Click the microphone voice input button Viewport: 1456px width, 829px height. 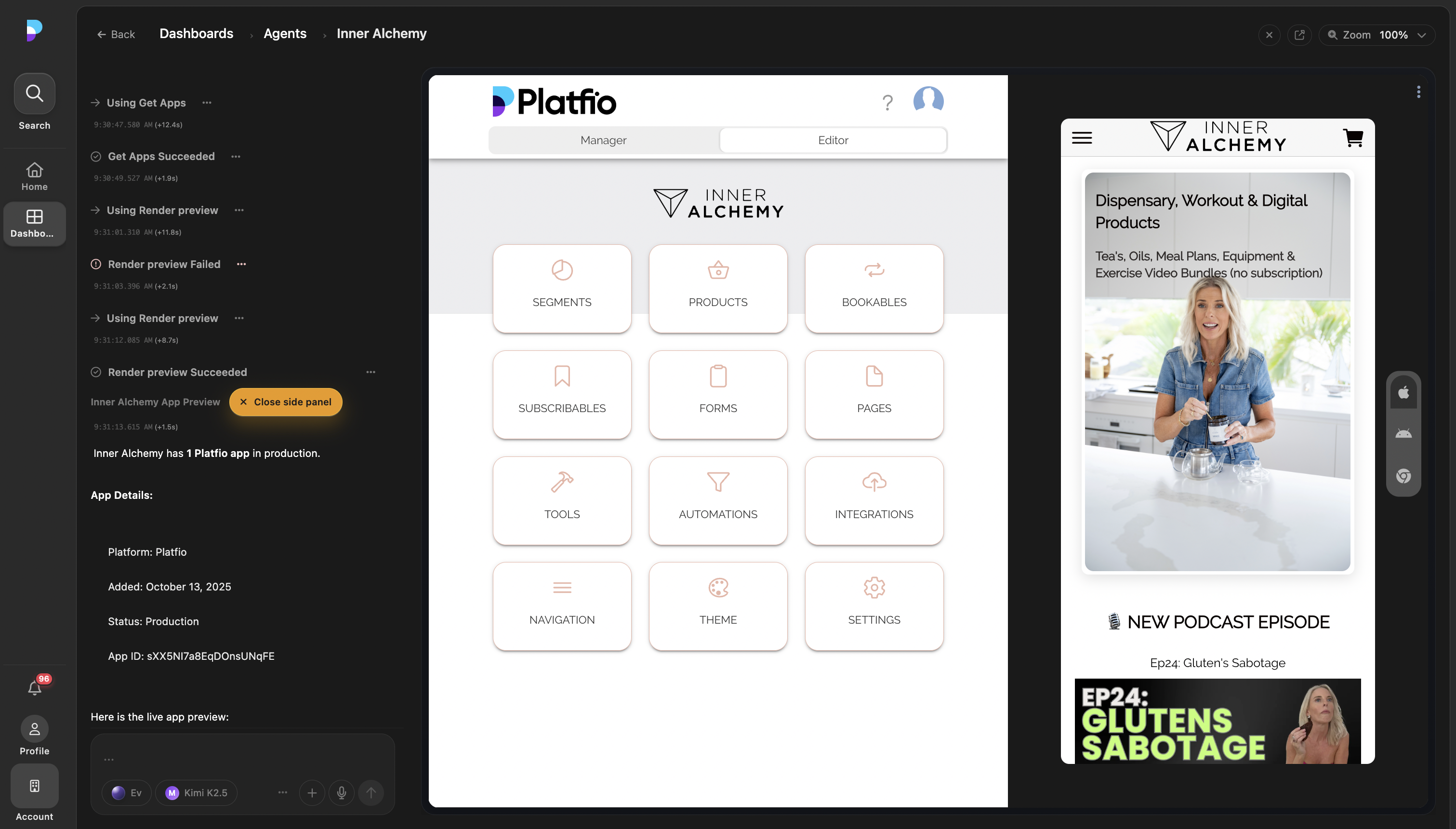342,792
